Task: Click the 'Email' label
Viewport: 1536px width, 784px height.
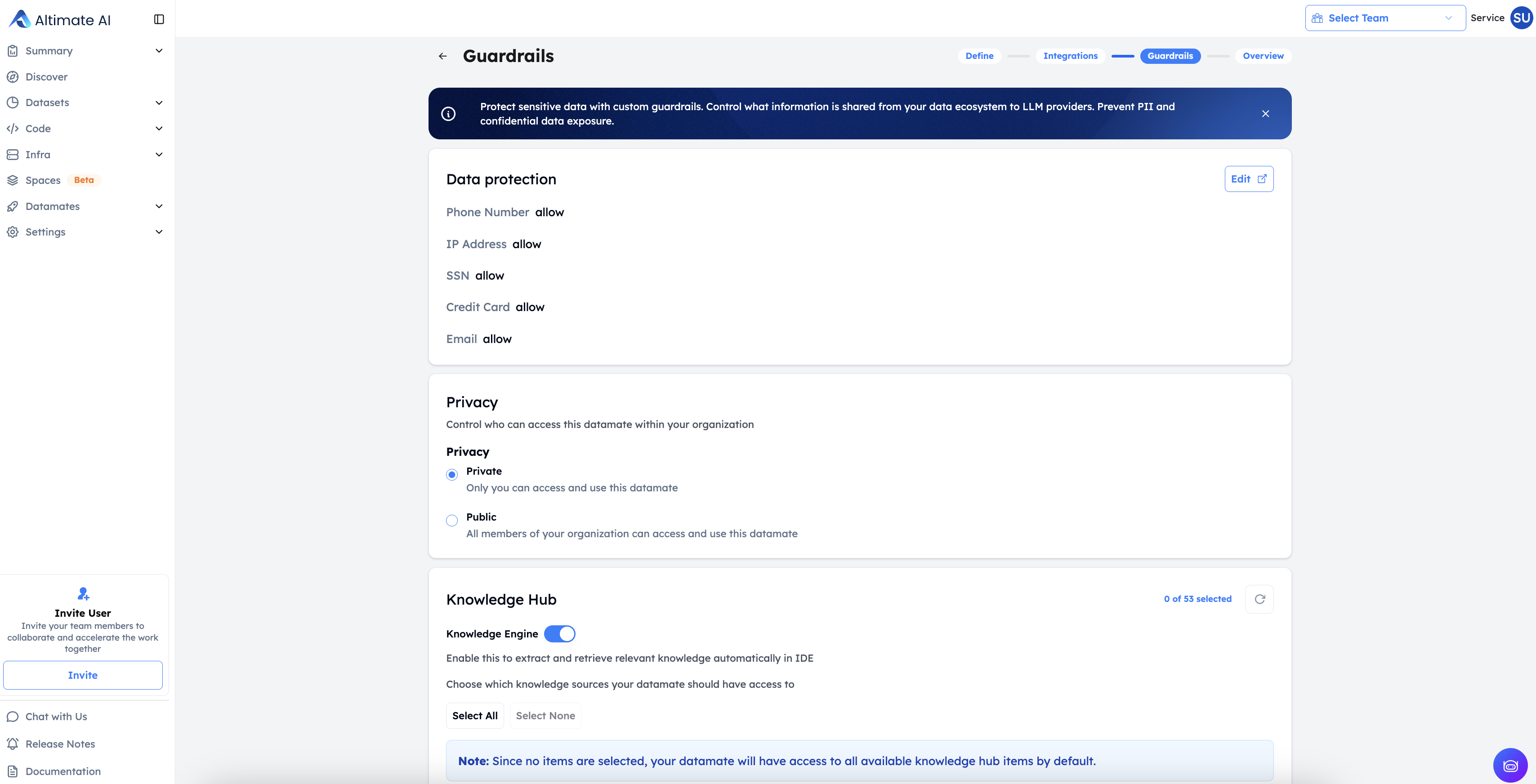Action: coord(461,339)
